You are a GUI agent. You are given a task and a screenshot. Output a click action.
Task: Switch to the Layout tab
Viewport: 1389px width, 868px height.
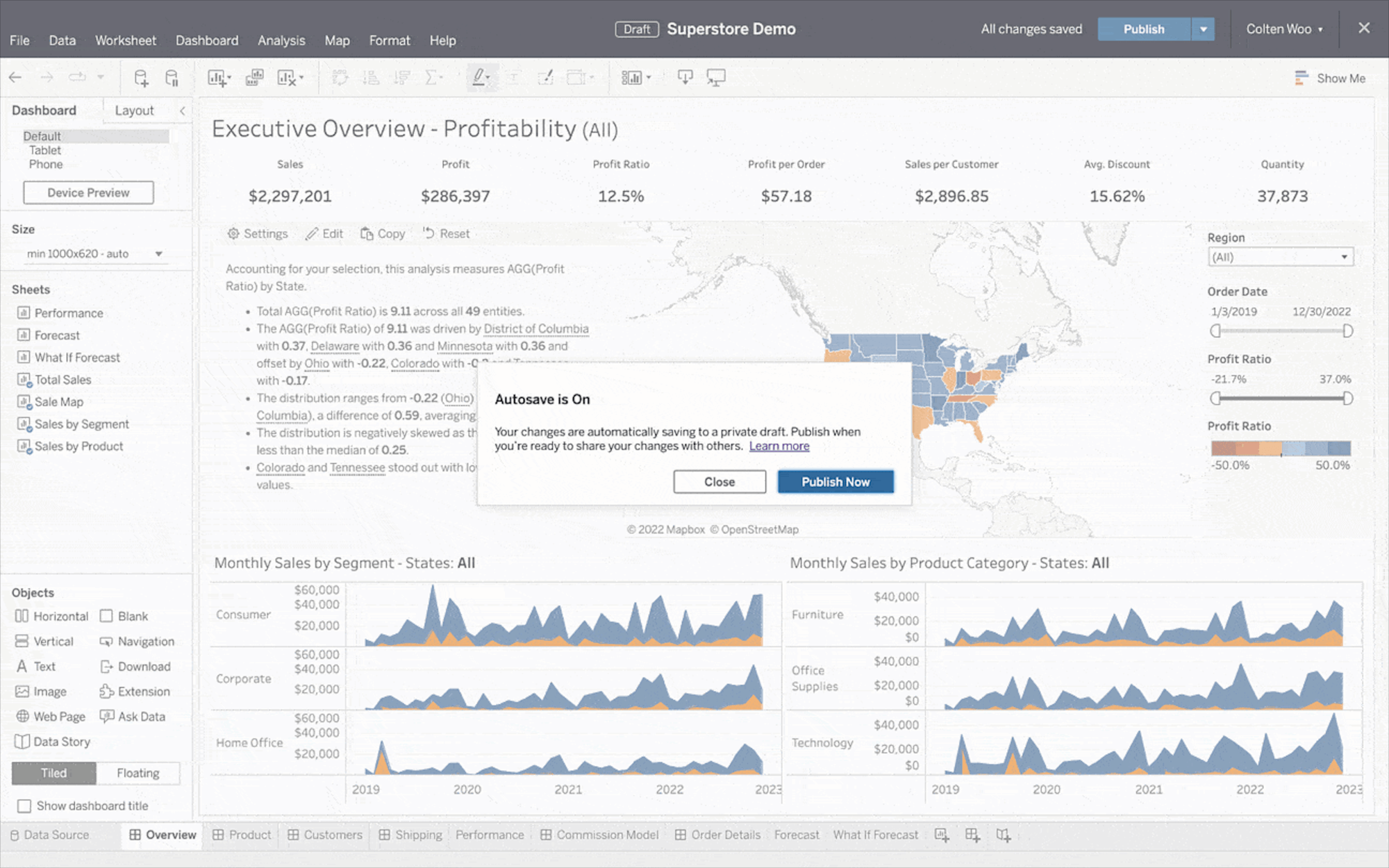[134, 110]
